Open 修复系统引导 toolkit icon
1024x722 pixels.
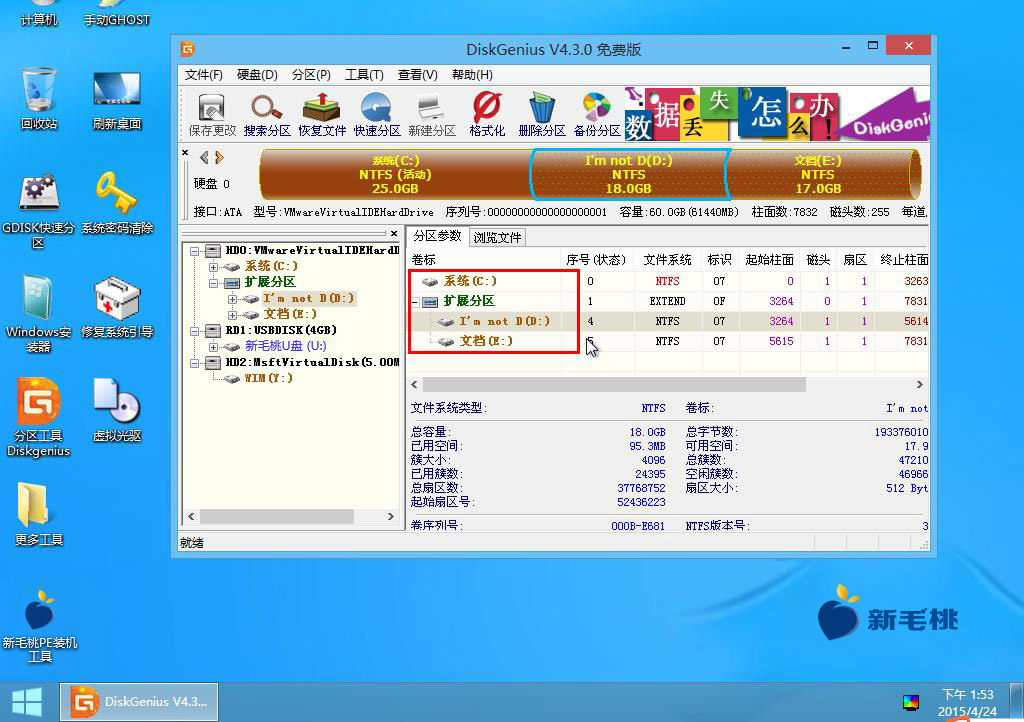click(x=117, y=307)
